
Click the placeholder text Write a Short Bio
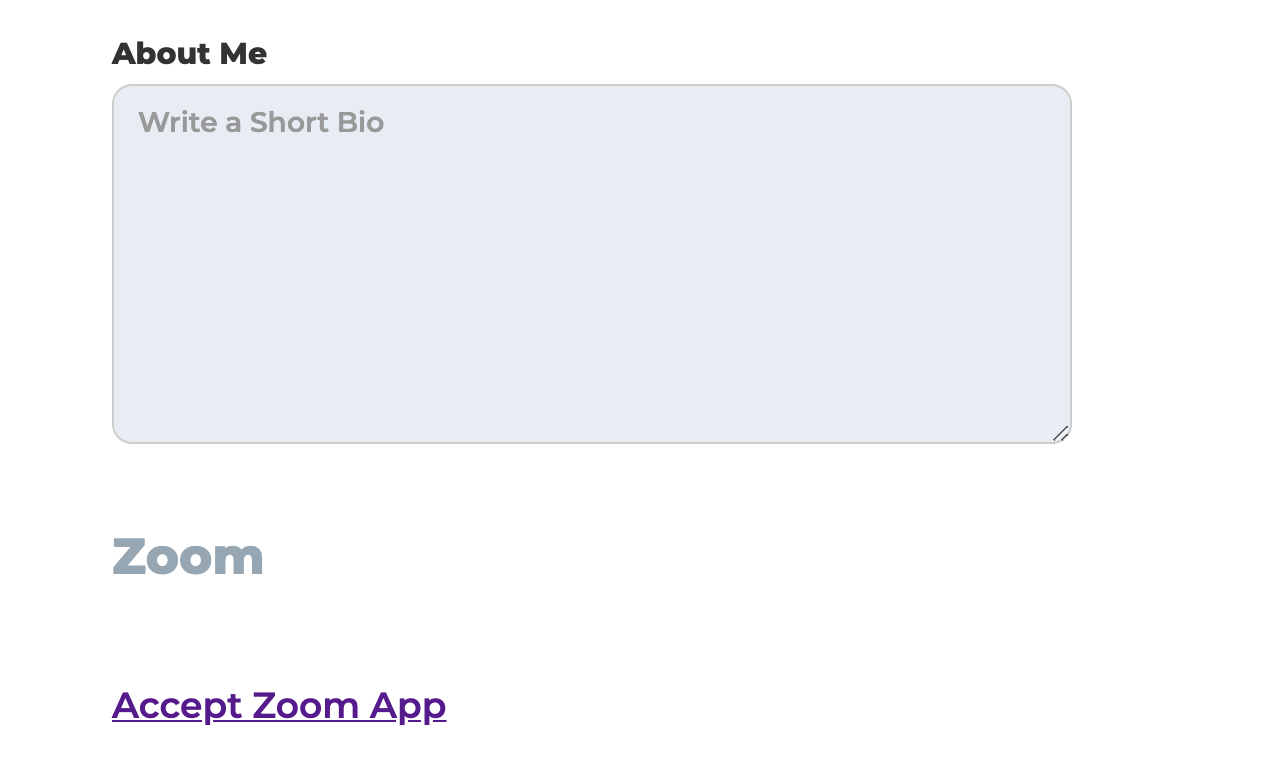point(261,122)
